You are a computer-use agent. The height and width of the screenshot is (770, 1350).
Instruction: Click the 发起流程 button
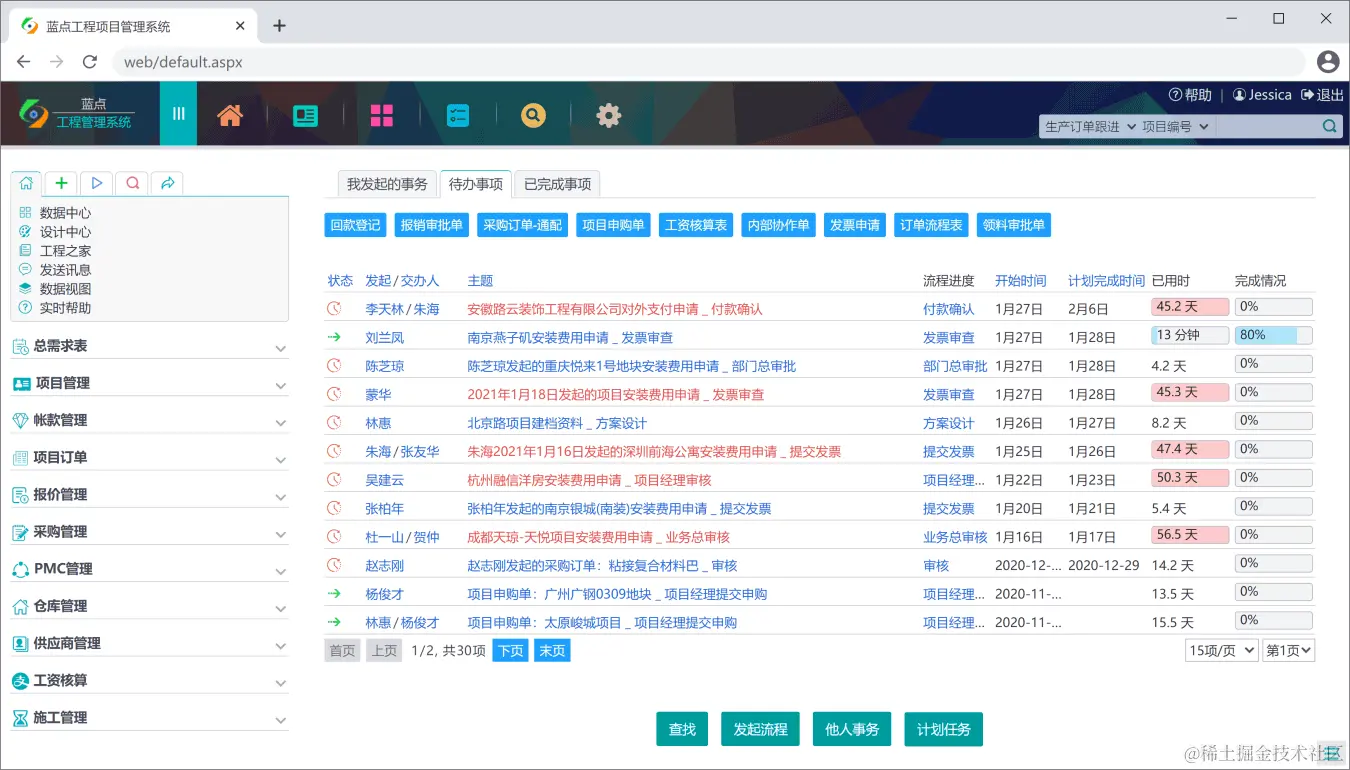click(x=760, y=729)
